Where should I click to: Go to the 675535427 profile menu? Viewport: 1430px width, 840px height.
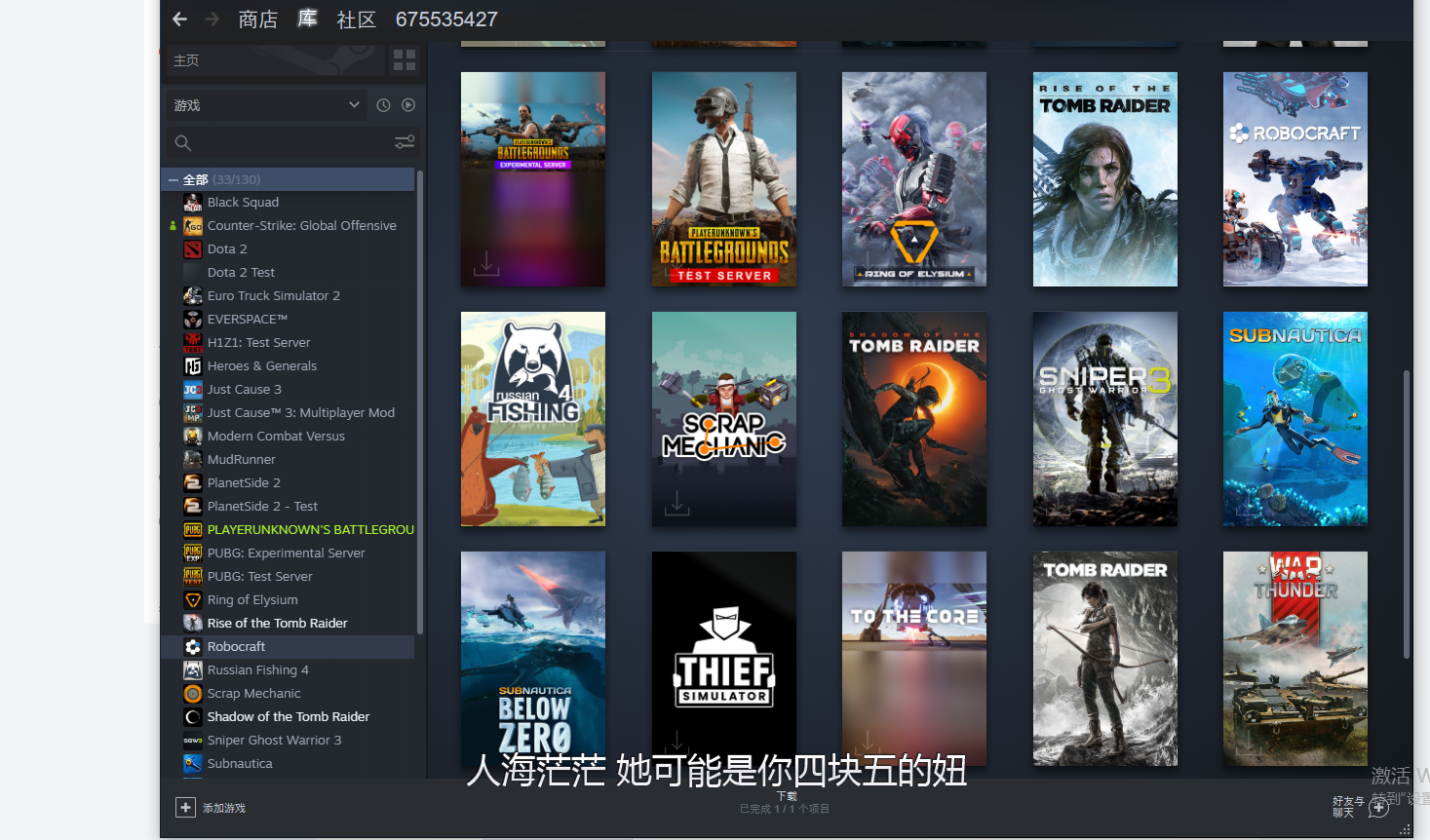[x=446, y=19]
